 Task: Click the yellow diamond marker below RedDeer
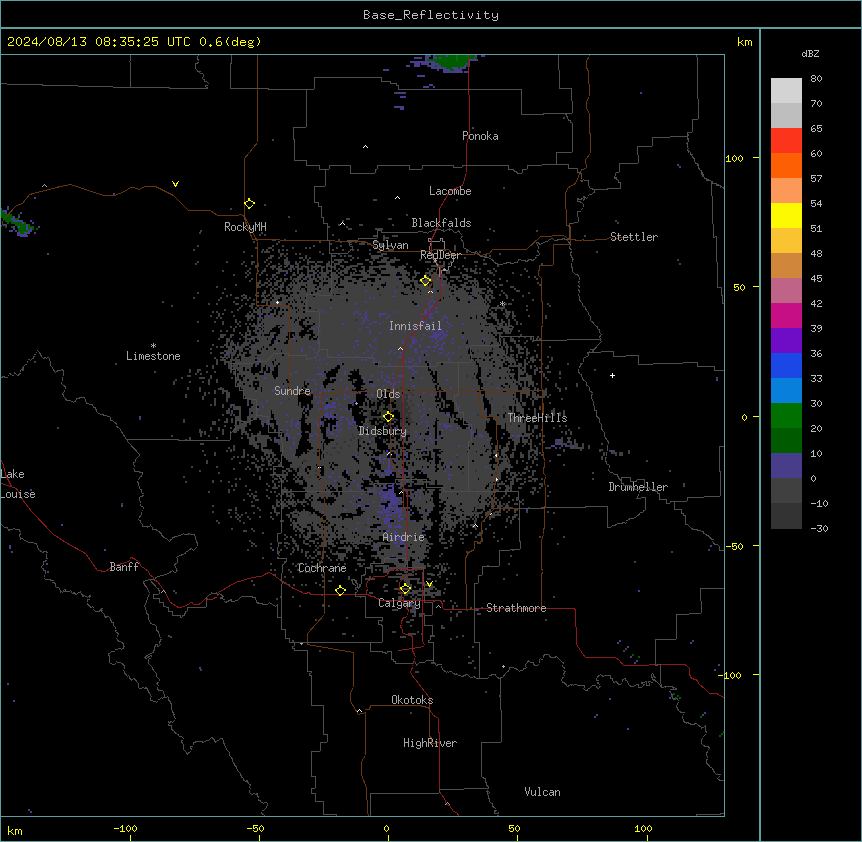425,281
